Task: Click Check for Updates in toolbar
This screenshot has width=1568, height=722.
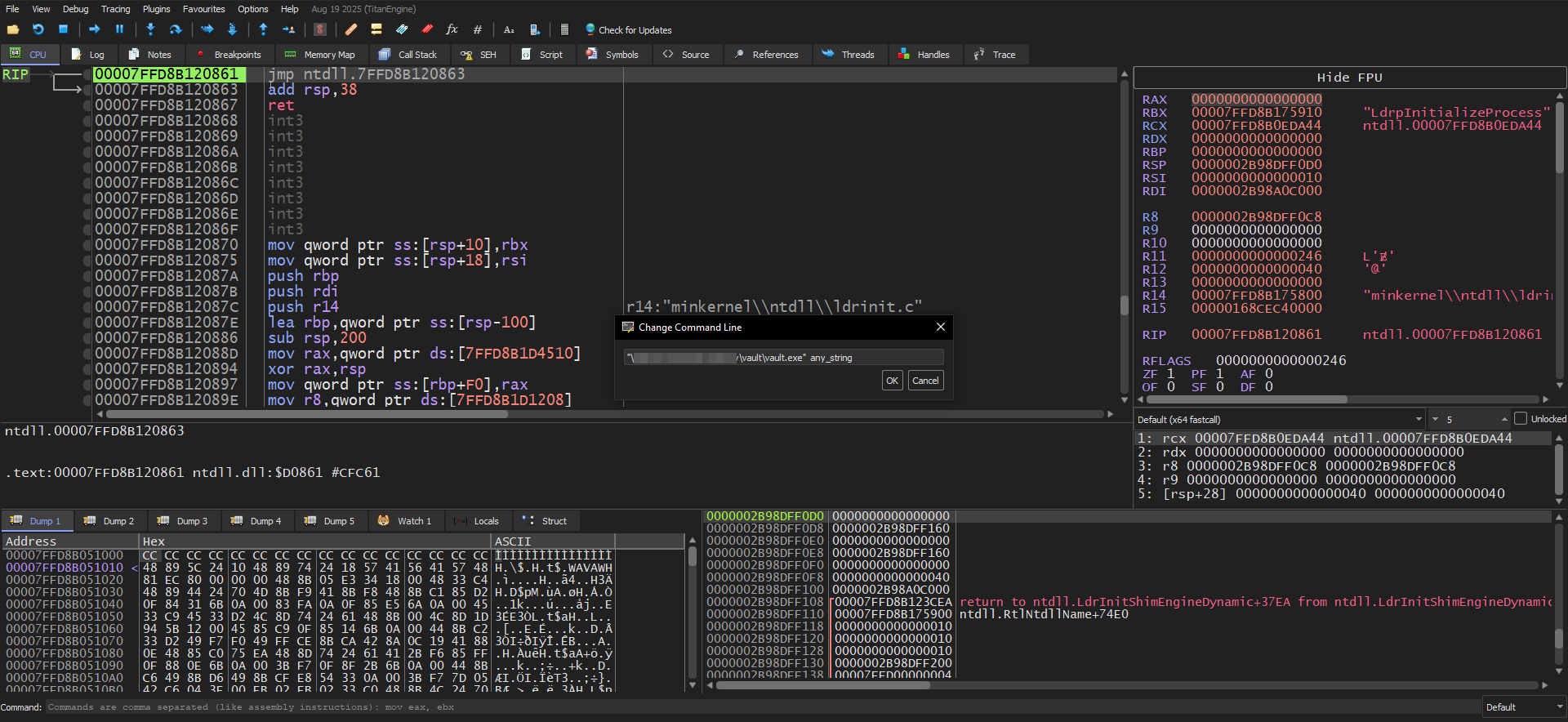Action: tap(628, 30)
